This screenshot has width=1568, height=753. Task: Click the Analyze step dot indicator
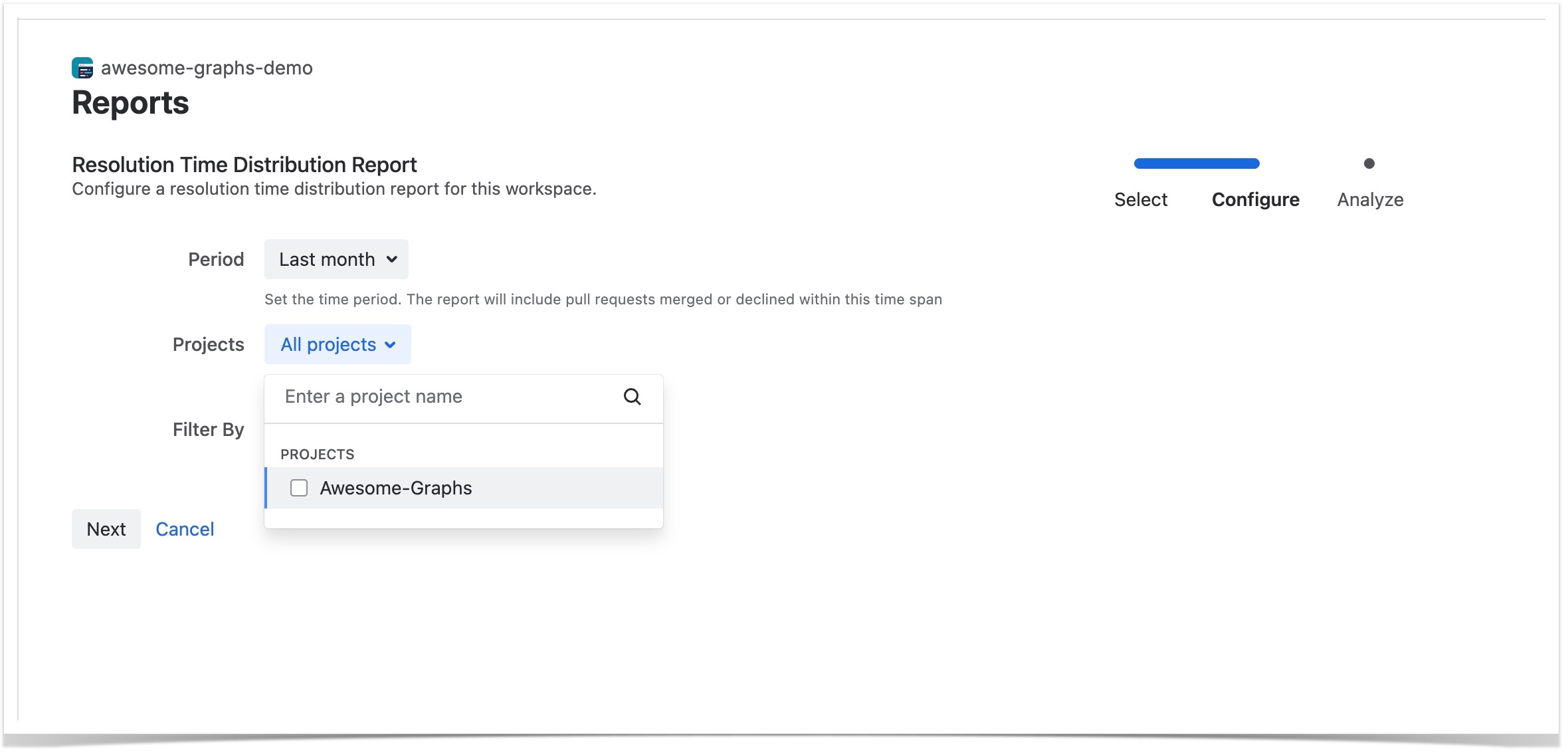click(1369, 163)
